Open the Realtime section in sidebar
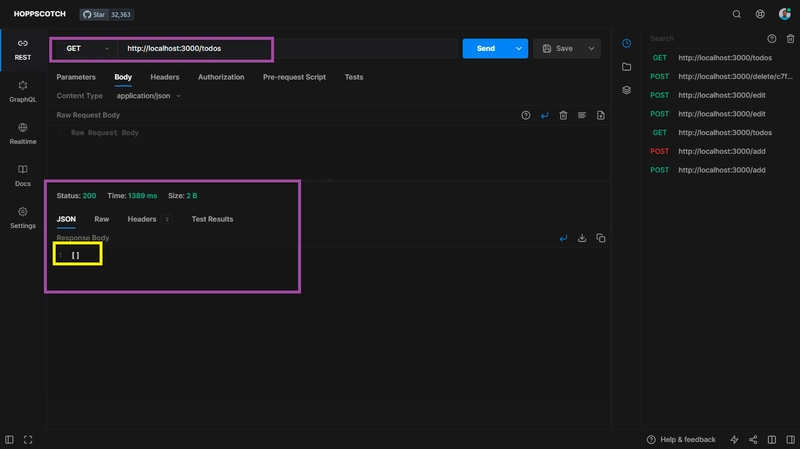This screenshot has height=449, width=800. pyautogui.click(x=23, y=134)
